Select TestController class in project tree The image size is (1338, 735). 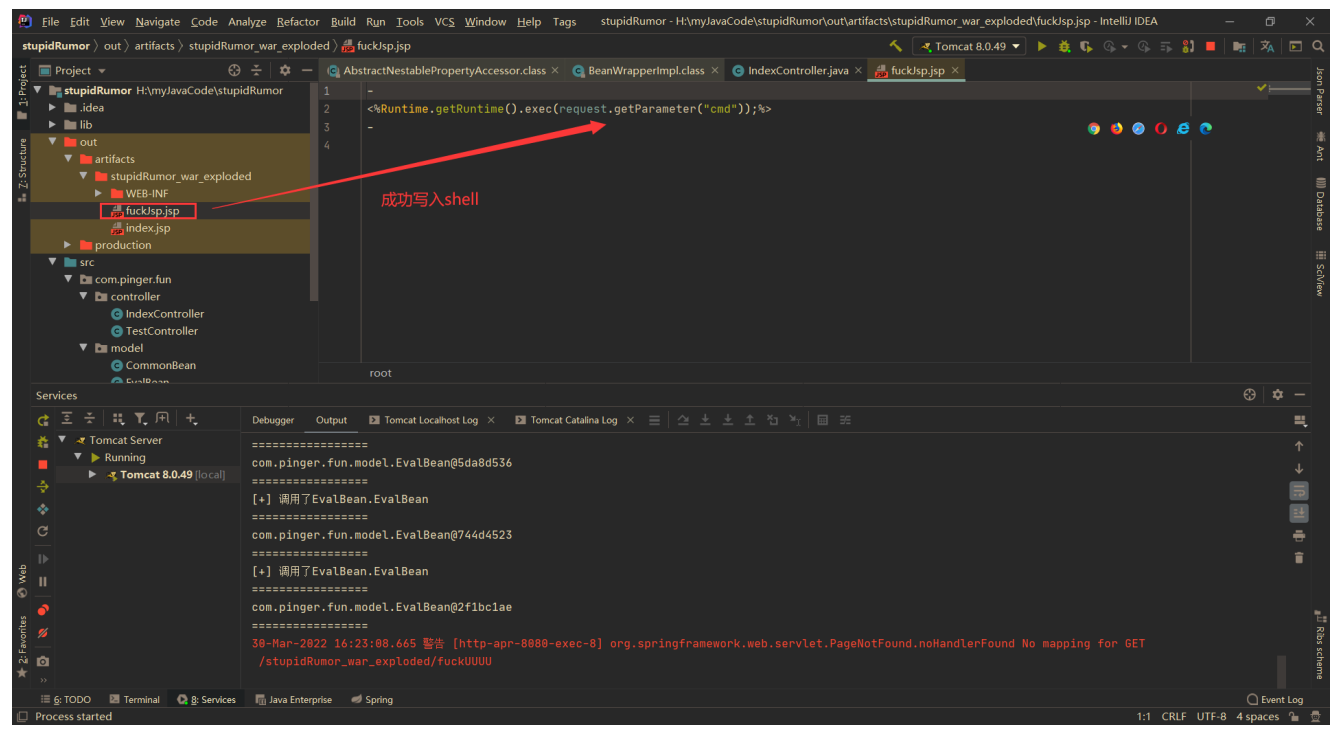[154, 331]
